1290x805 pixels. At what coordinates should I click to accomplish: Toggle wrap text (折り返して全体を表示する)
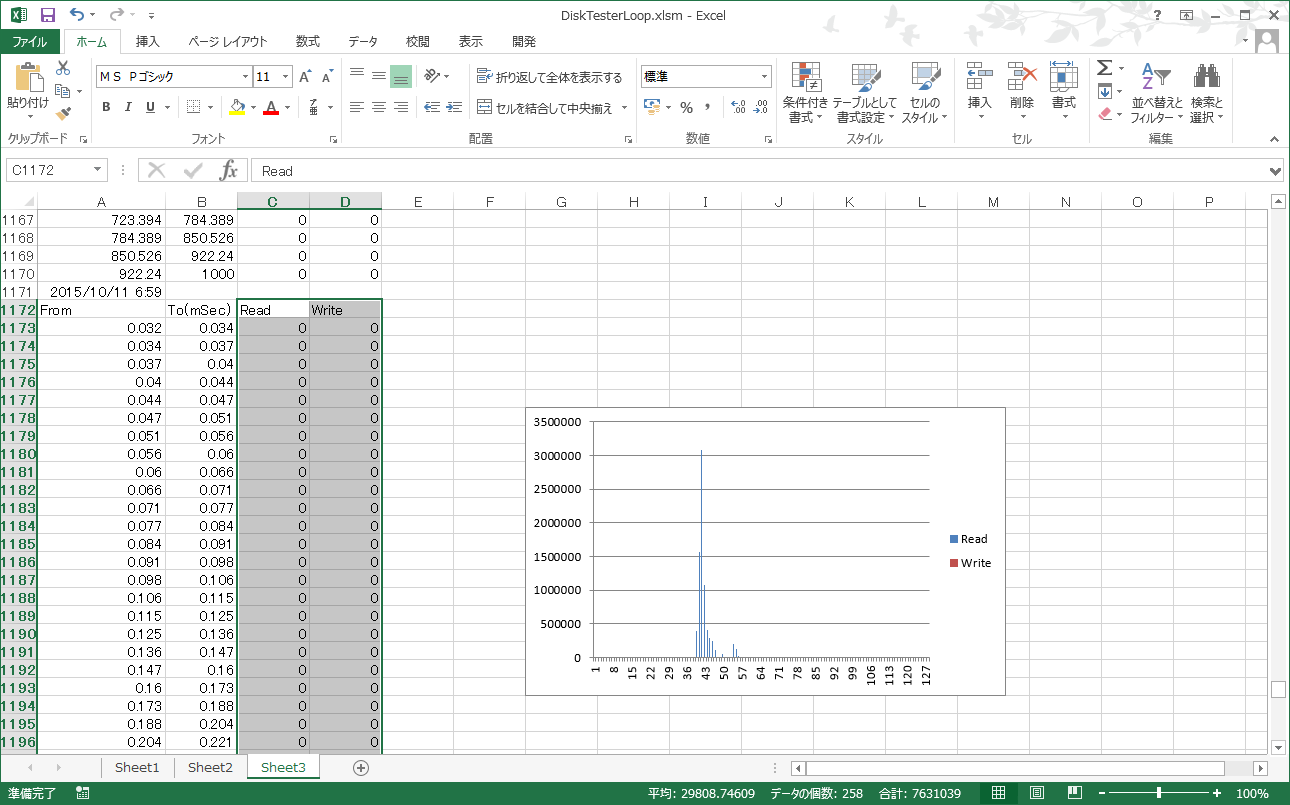click(x=549, y=77)
